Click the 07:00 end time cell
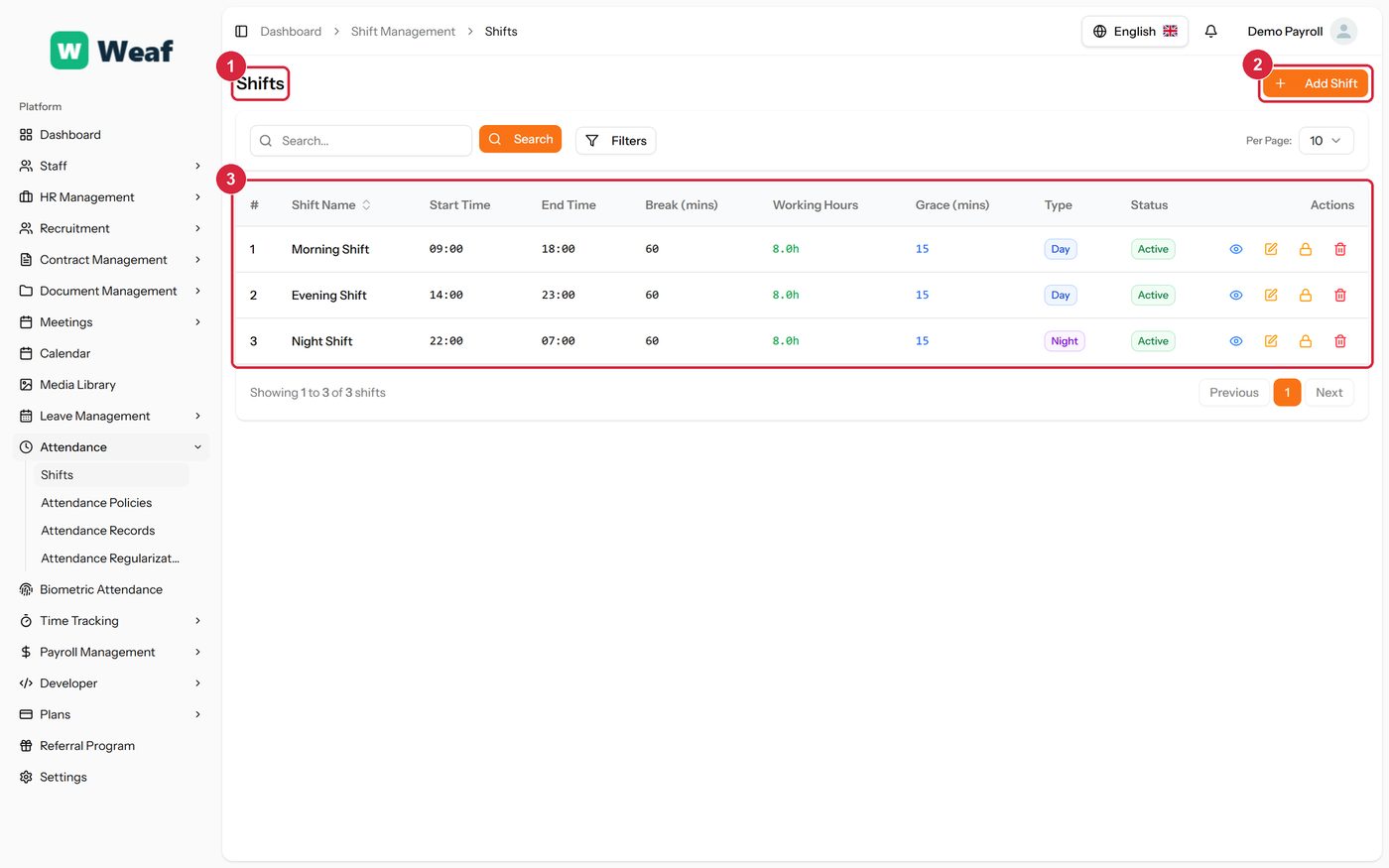Screen dimensions: 1389x868 tap(558, 341)
